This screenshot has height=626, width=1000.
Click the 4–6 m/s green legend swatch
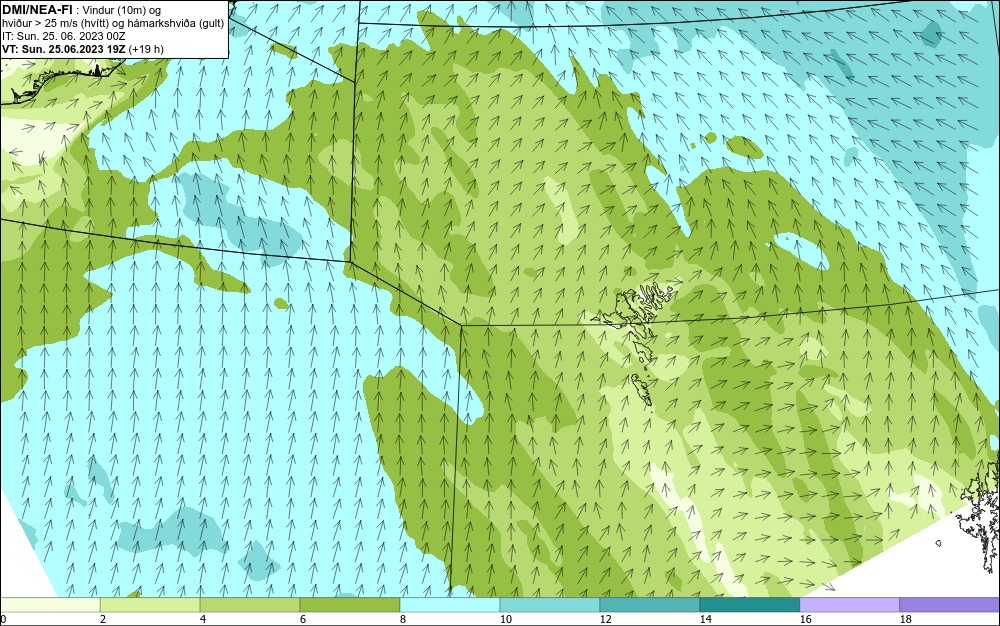[250, 604]
